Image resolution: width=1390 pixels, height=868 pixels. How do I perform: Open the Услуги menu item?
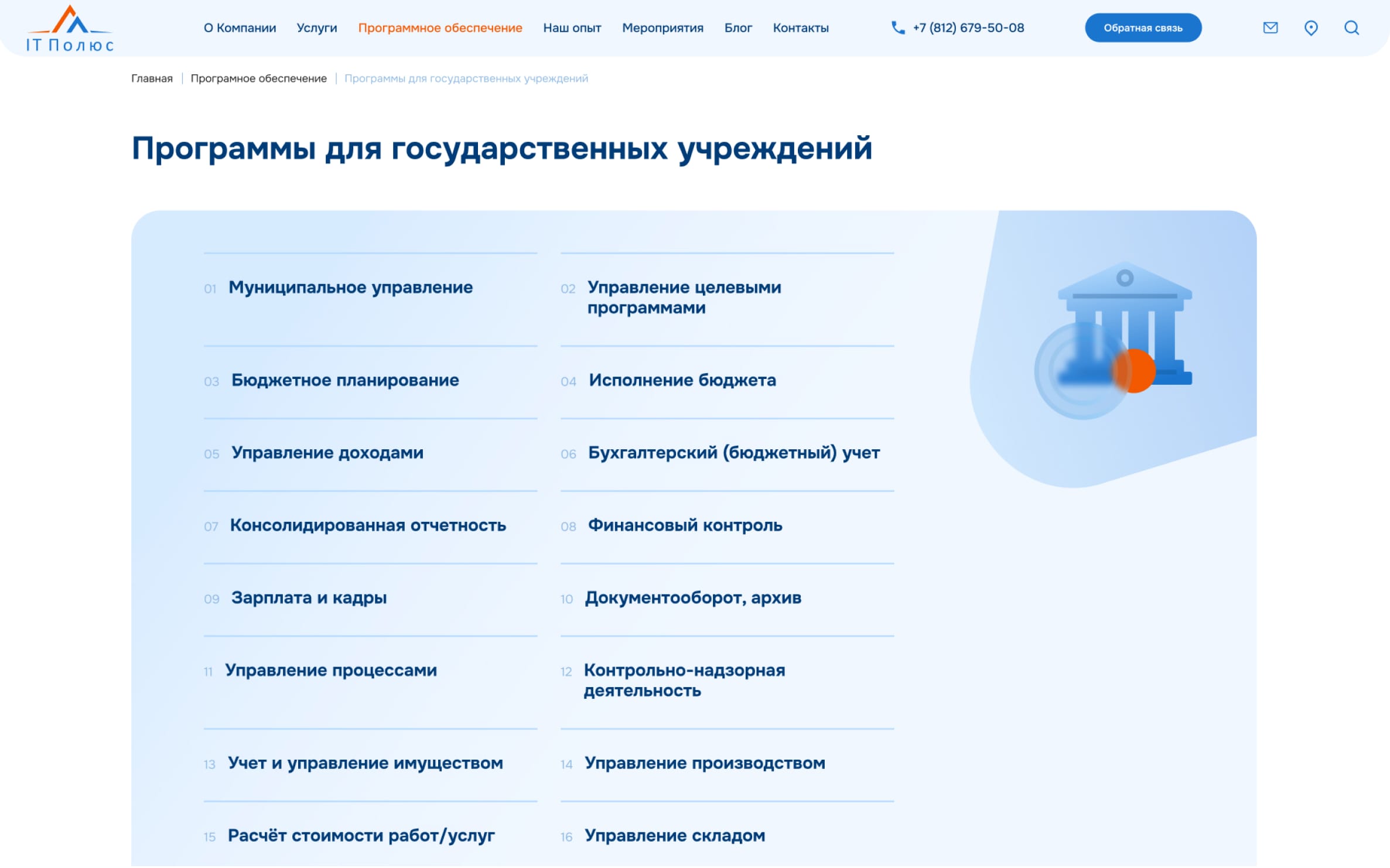tap(317, 28)
